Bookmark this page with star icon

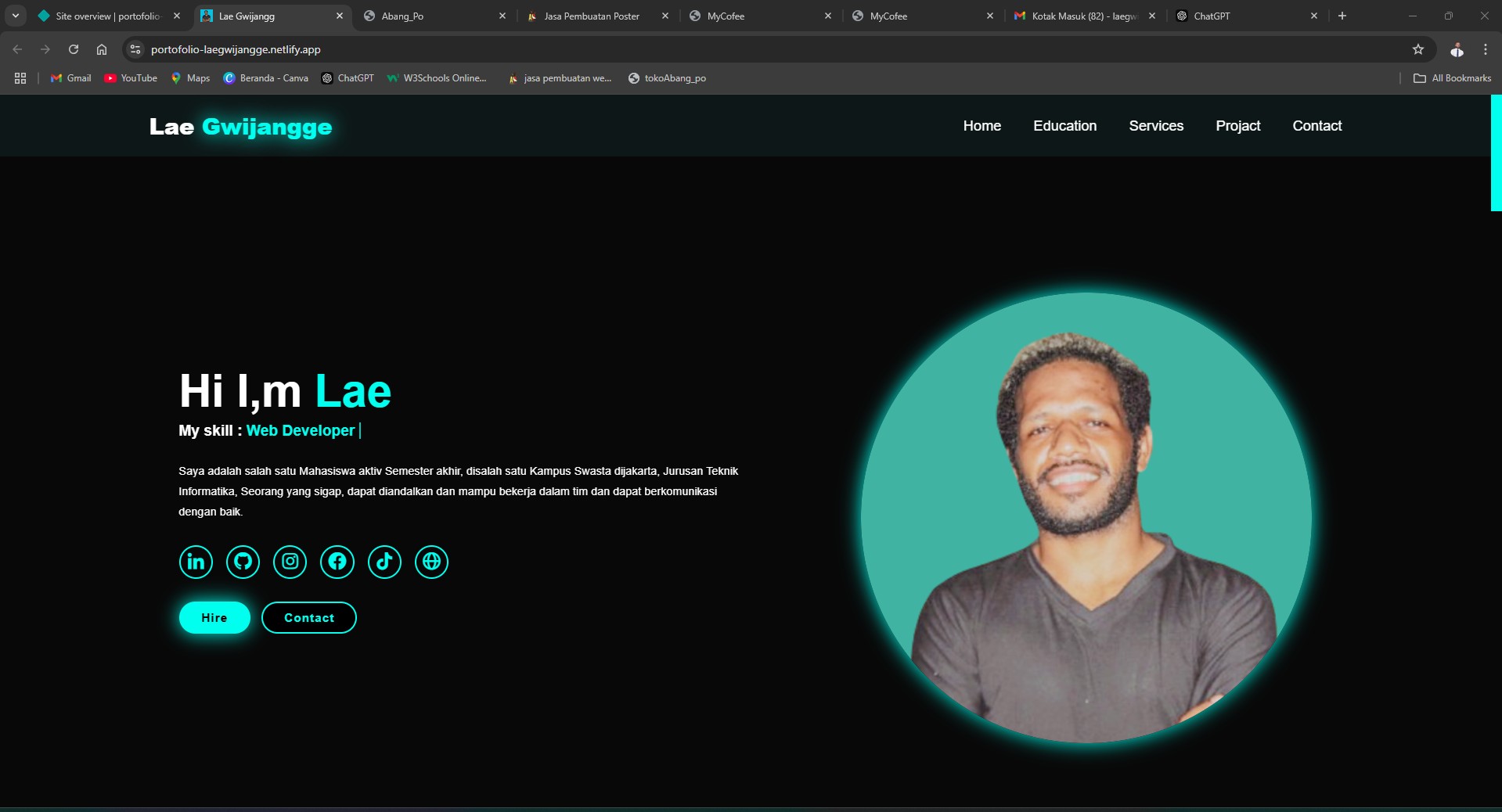1417,49
